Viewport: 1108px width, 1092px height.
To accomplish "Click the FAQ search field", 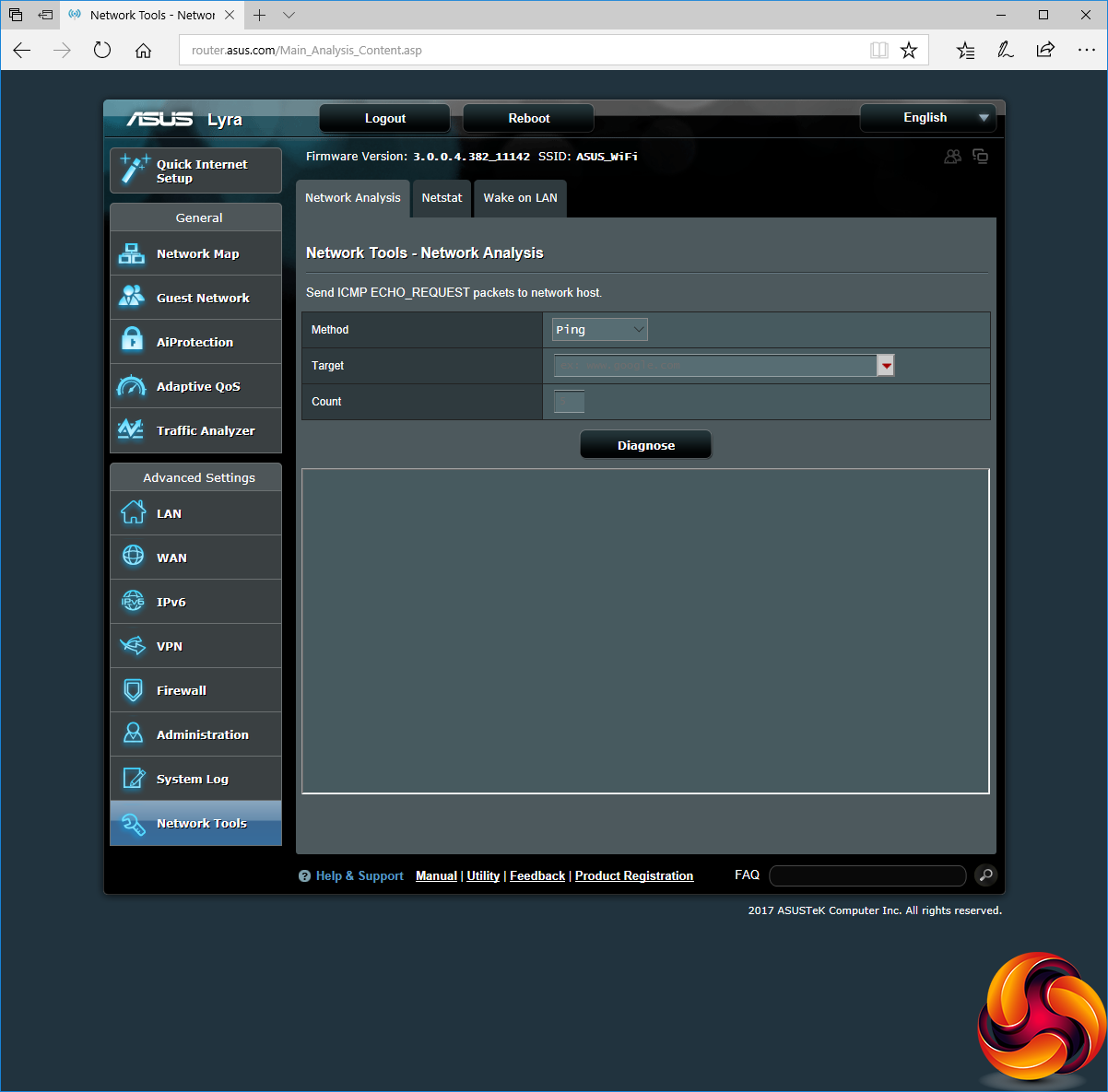I will click(867, 875).
